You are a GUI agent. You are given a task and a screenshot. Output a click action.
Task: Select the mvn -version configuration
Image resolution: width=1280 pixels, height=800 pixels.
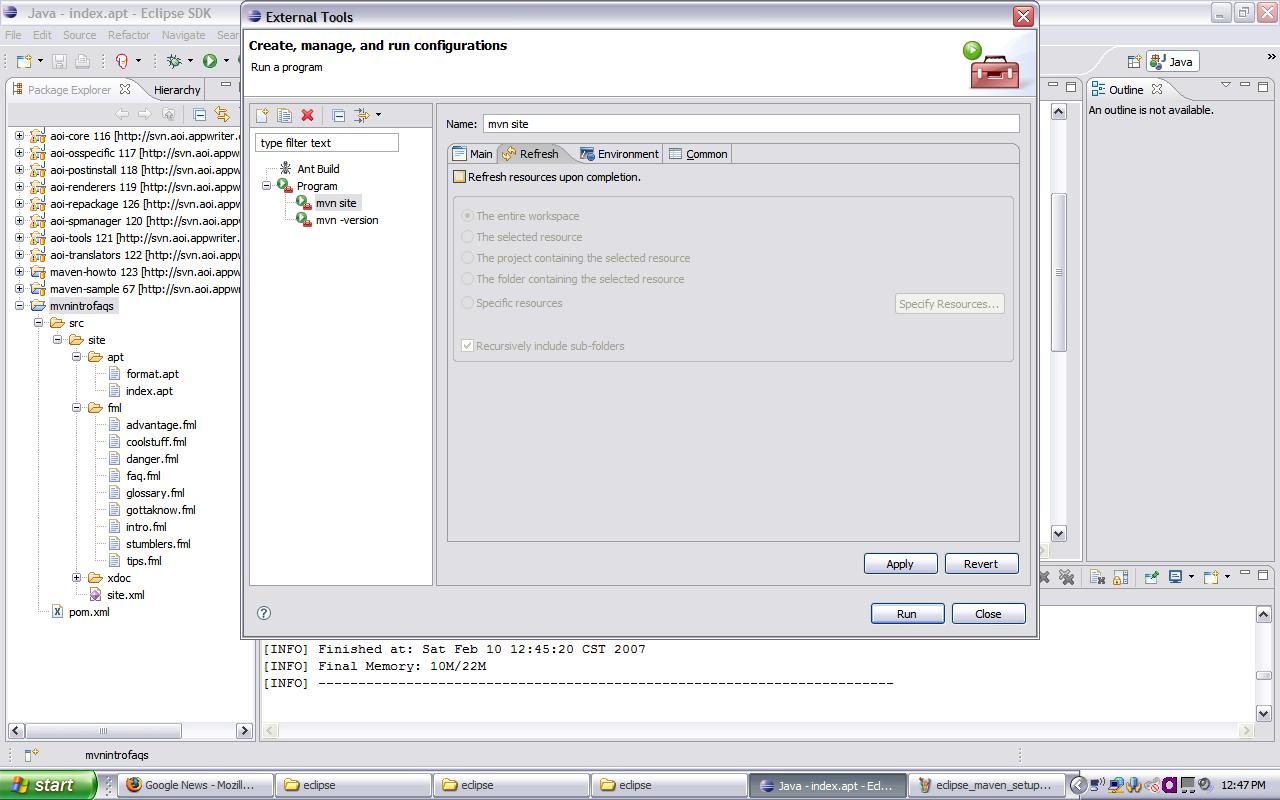coord(346,220)
